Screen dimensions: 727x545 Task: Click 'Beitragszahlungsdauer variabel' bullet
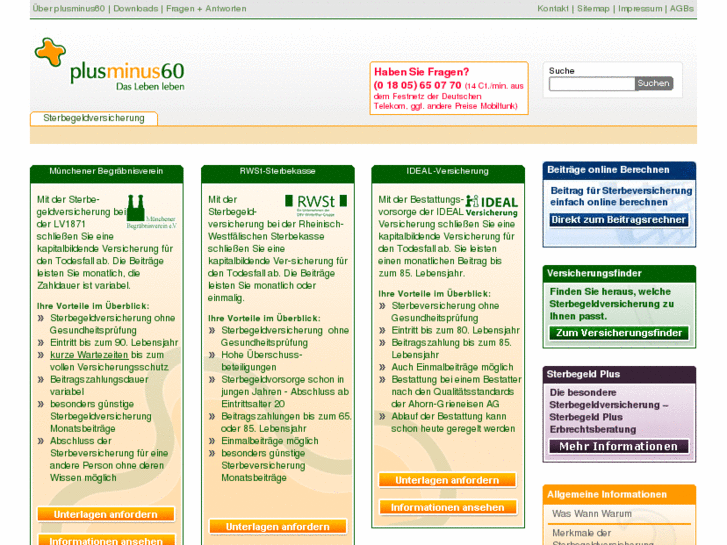click(99, 385)
